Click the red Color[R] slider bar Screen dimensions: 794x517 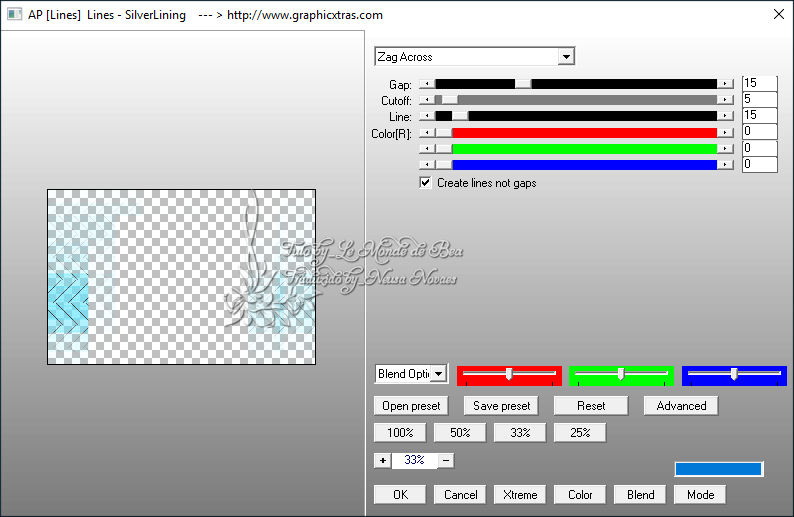click(576, 133)
